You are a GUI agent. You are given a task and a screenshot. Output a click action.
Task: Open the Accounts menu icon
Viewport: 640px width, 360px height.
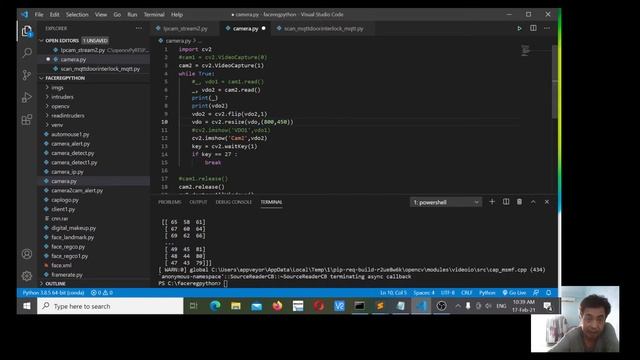click(27, 254)
